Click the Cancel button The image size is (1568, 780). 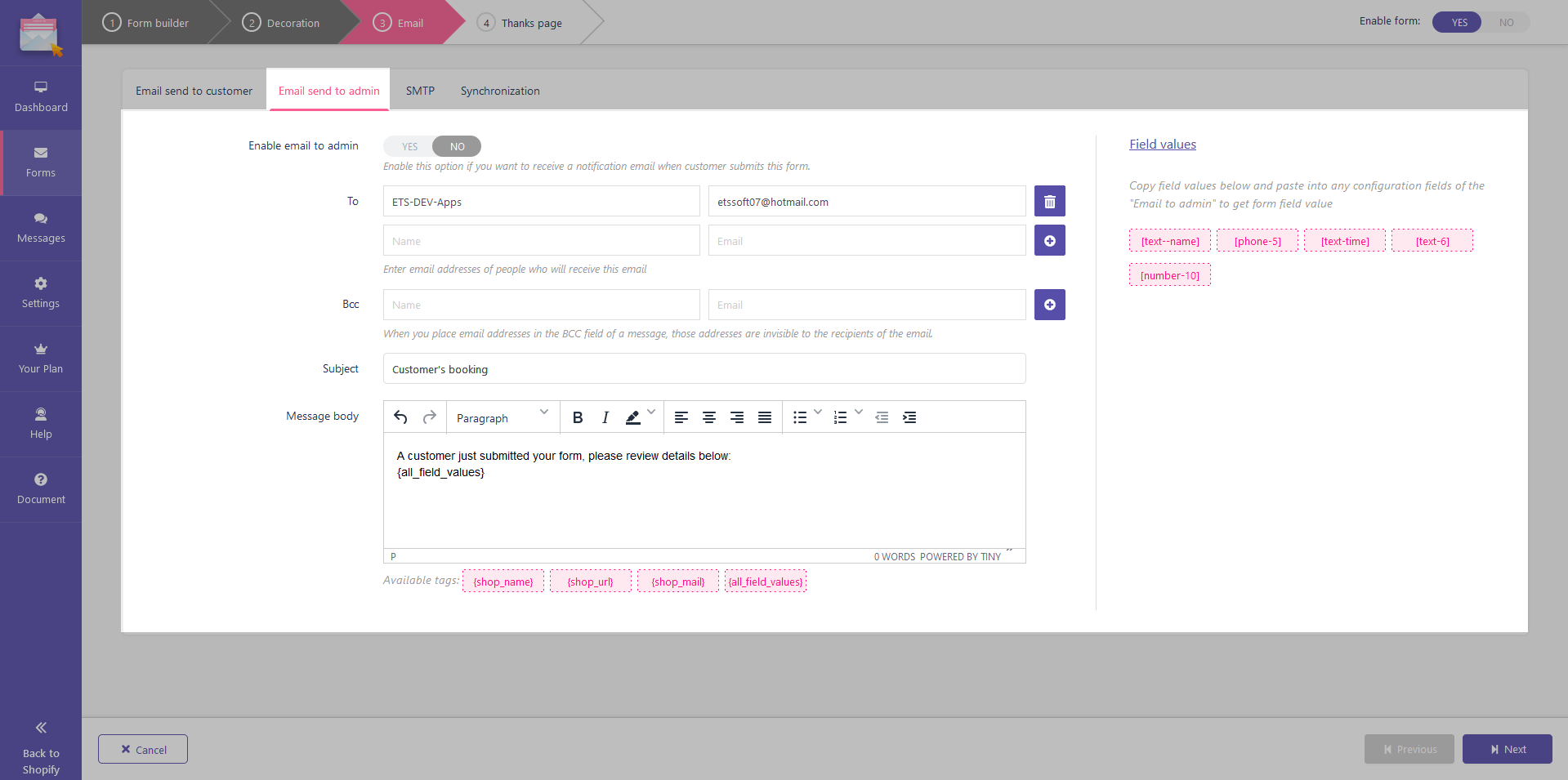[143, 749]
